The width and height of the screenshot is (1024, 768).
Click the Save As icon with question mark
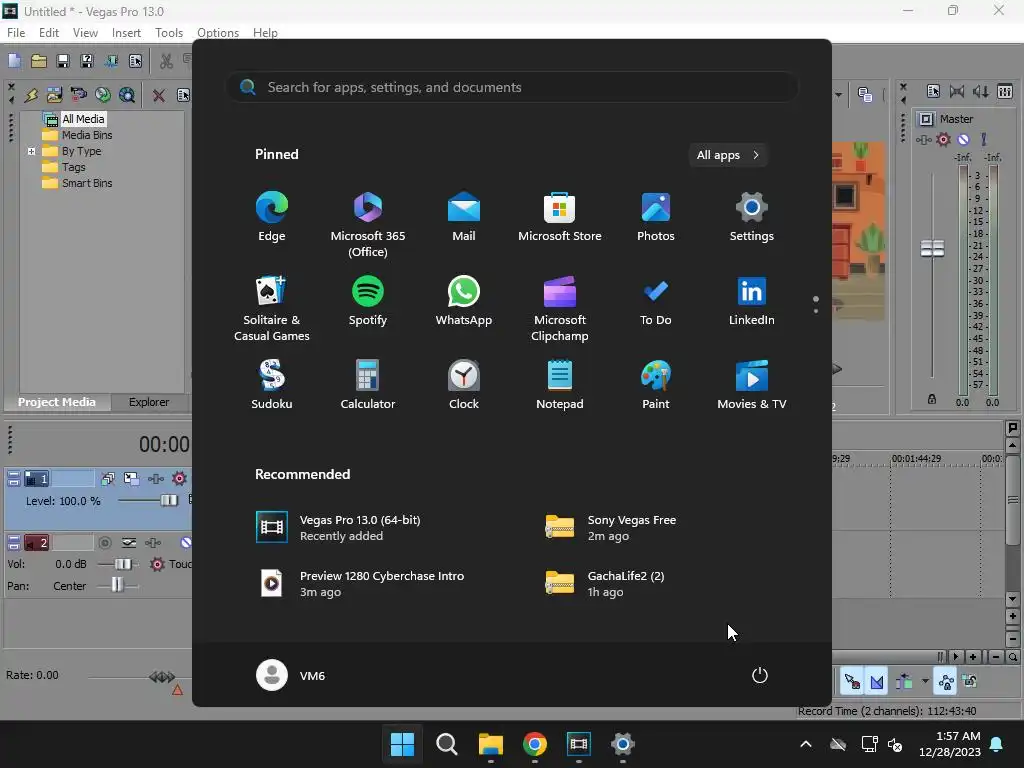click(87, 61)
